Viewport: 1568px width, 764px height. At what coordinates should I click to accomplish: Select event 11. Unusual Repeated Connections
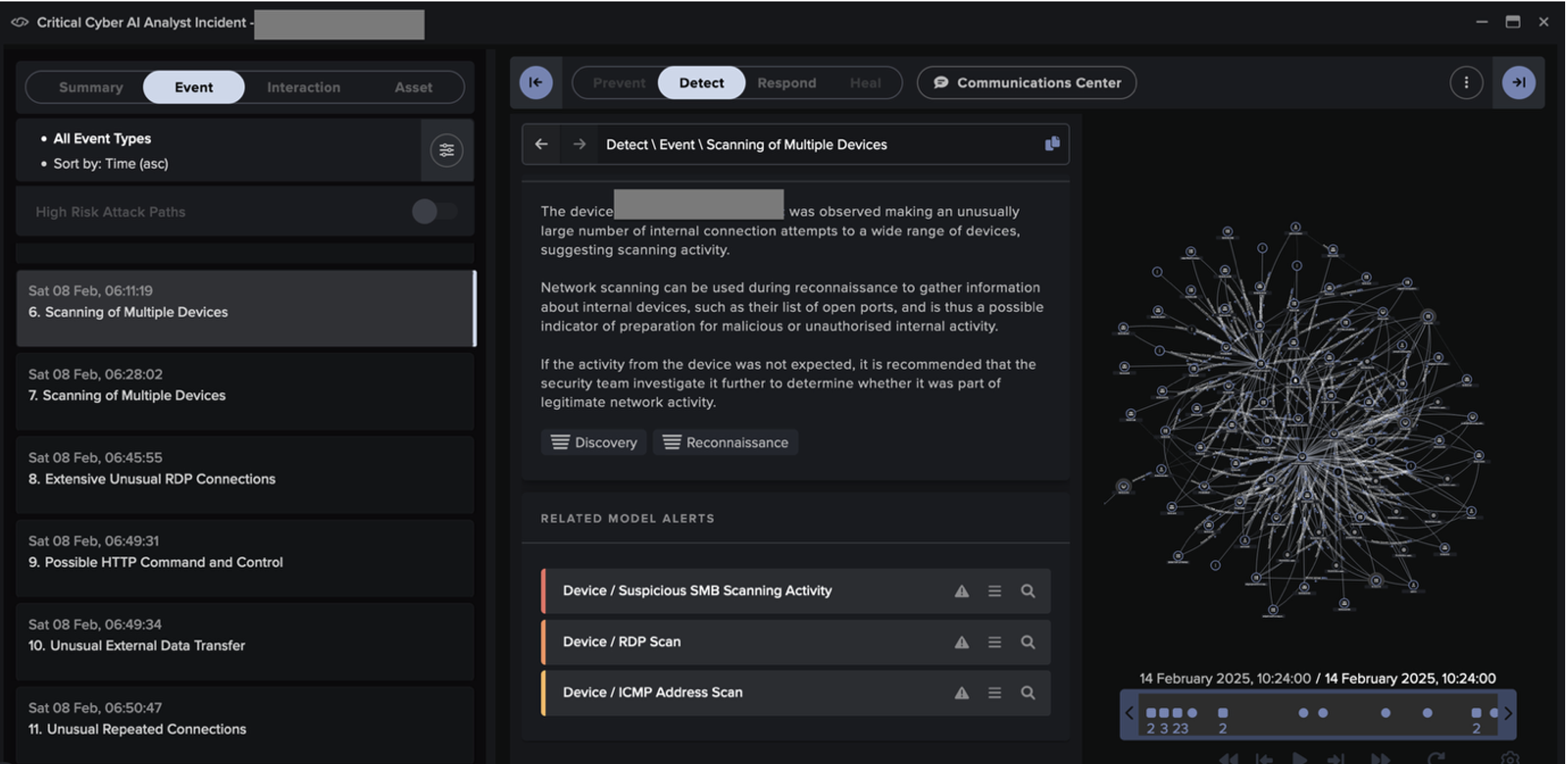245,724
